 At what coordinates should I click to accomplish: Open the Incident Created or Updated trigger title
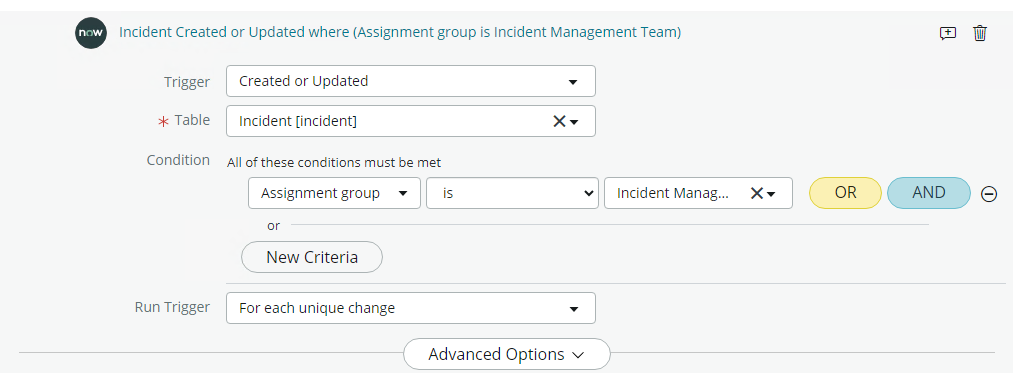400,32
